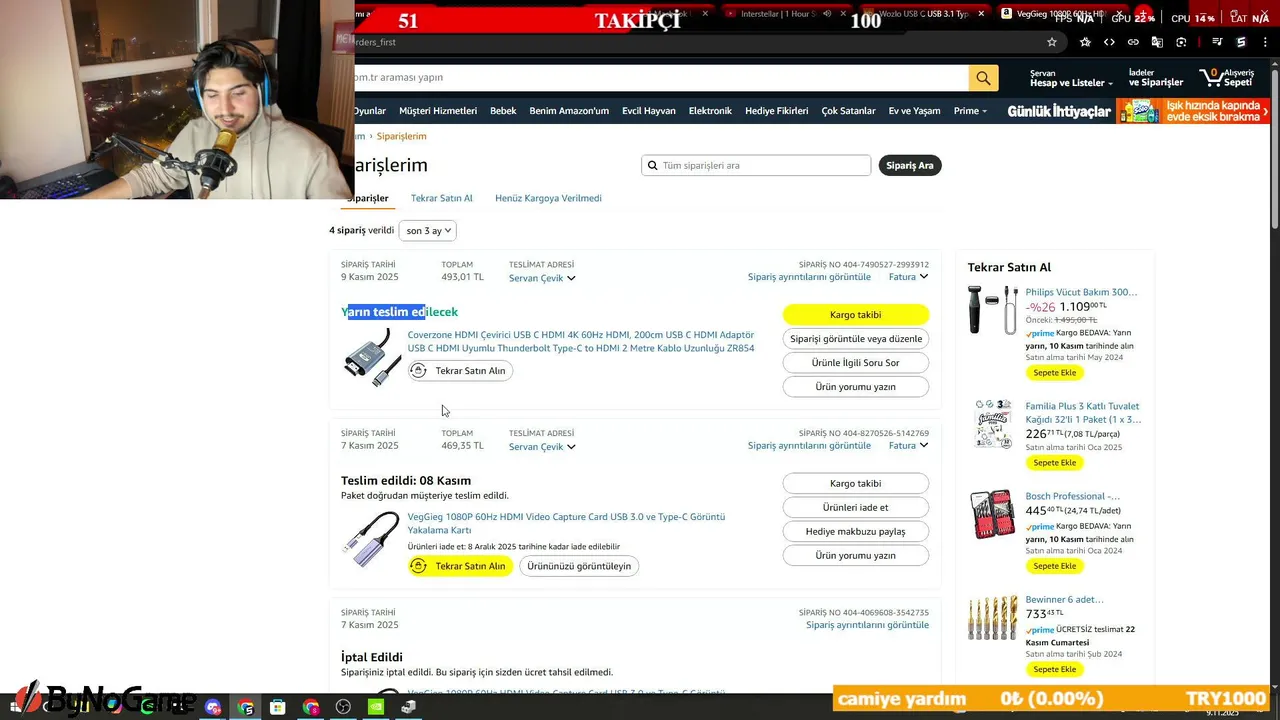Open Müşteri Hizmetleri in navigation bar
The height and width of the screenshot is (720, 1280).
tap(438, 111)
